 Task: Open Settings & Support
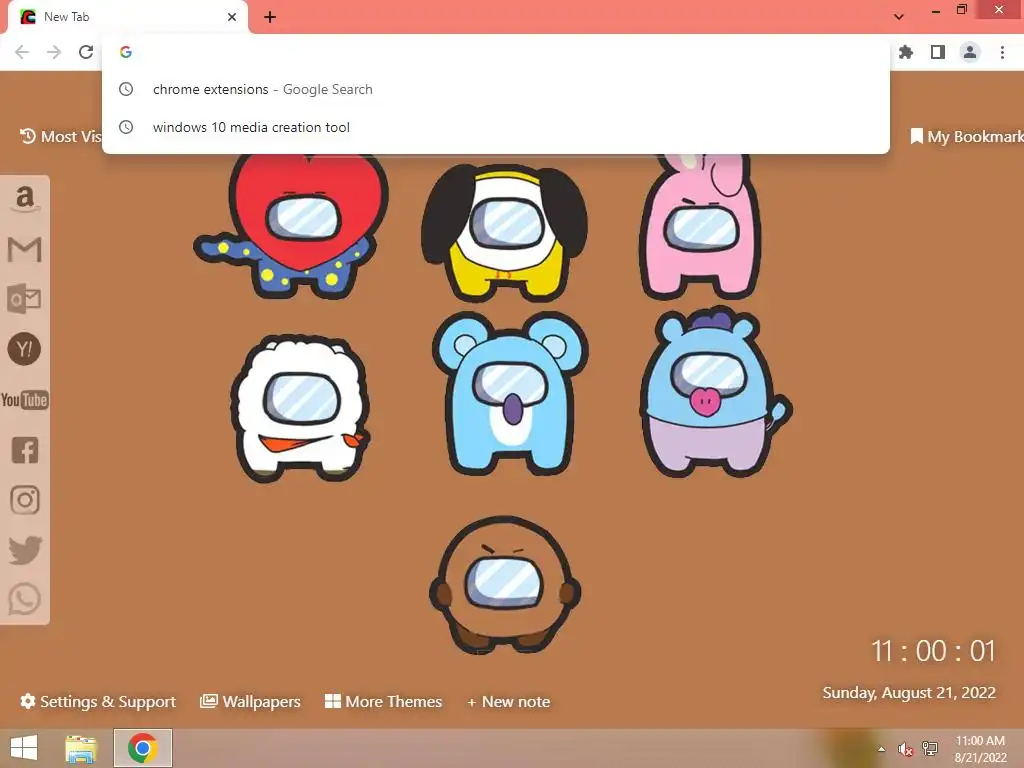[x=98, y=701]
